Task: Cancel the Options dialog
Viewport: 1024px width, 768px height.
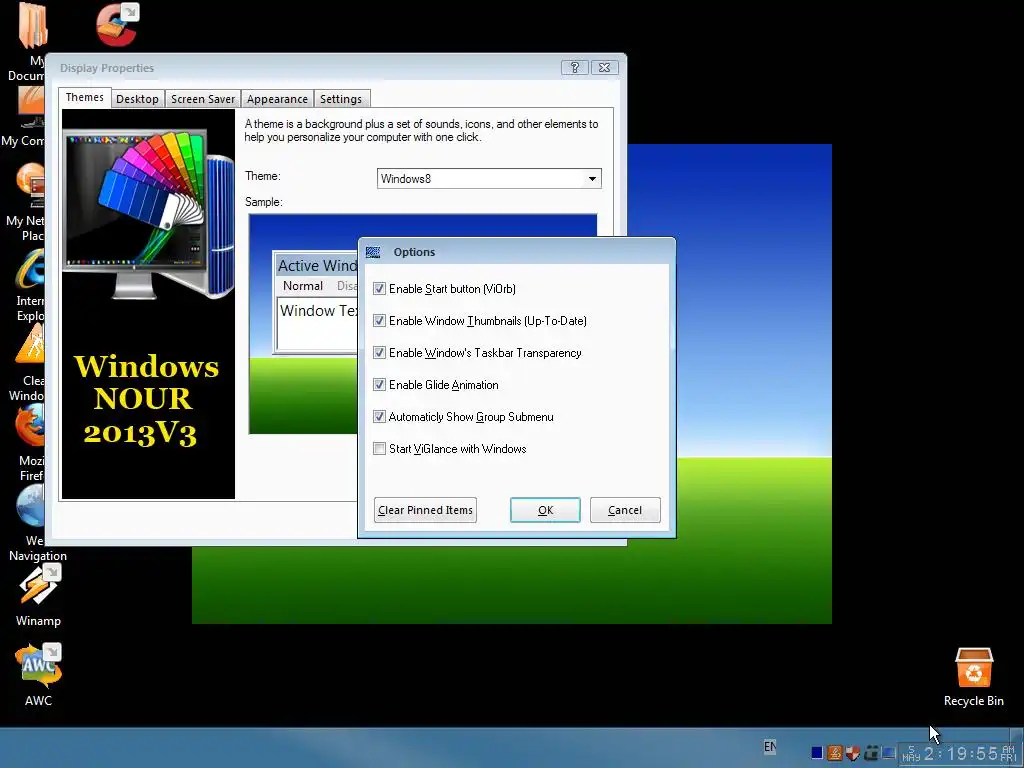Action: tap(625, 510)
